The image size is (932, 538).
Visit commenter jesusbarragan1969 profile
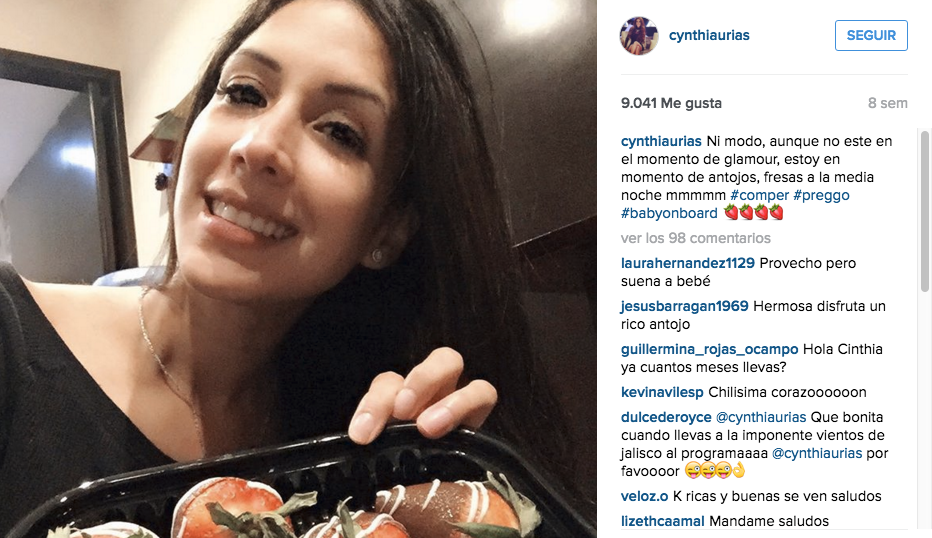tap(685, 306)
